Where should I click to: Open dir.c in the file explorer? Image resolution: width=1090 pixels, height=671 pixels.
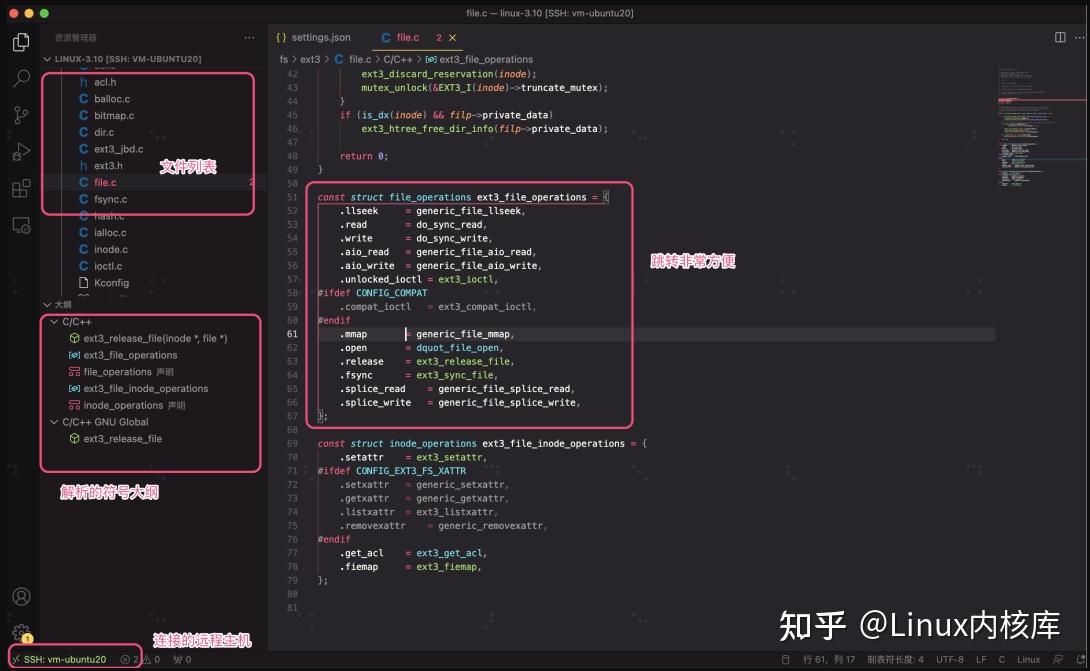[x=104, y=132]
